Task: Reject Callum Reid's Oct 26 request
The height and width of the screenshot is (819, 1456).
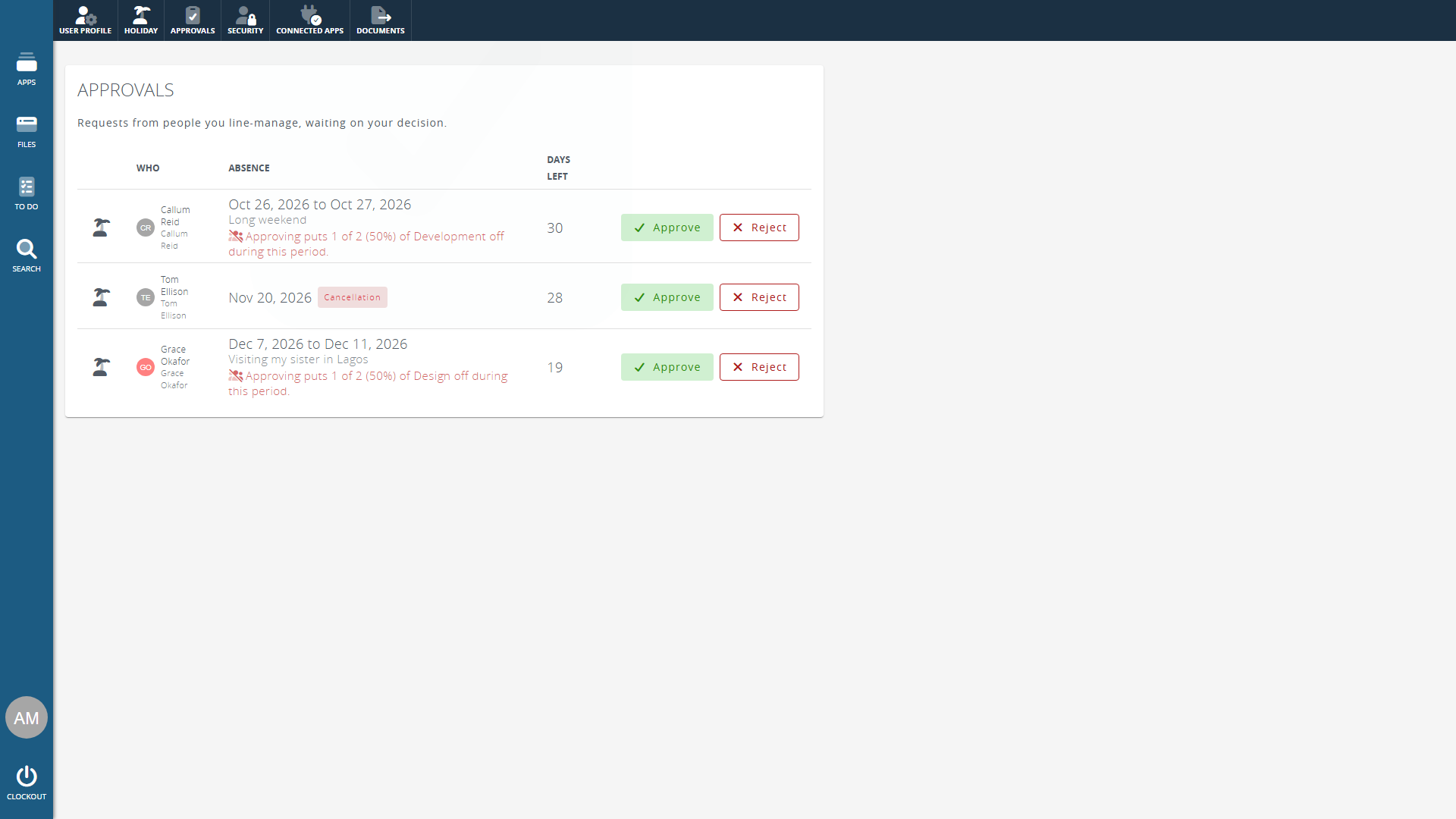Action: tap(759, 227)
